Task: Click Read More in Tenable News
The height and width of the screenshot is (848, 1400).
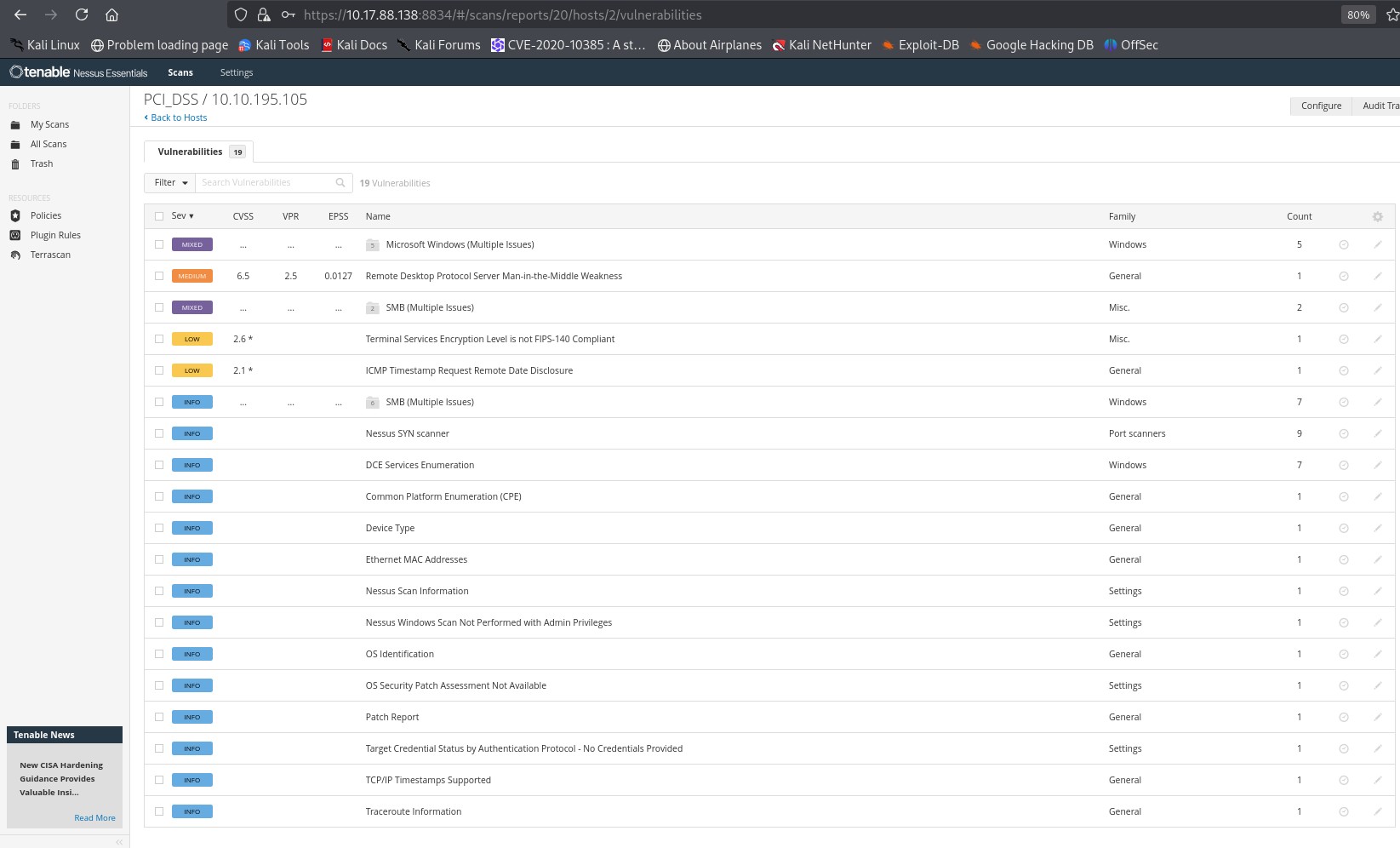Action: 94,817
